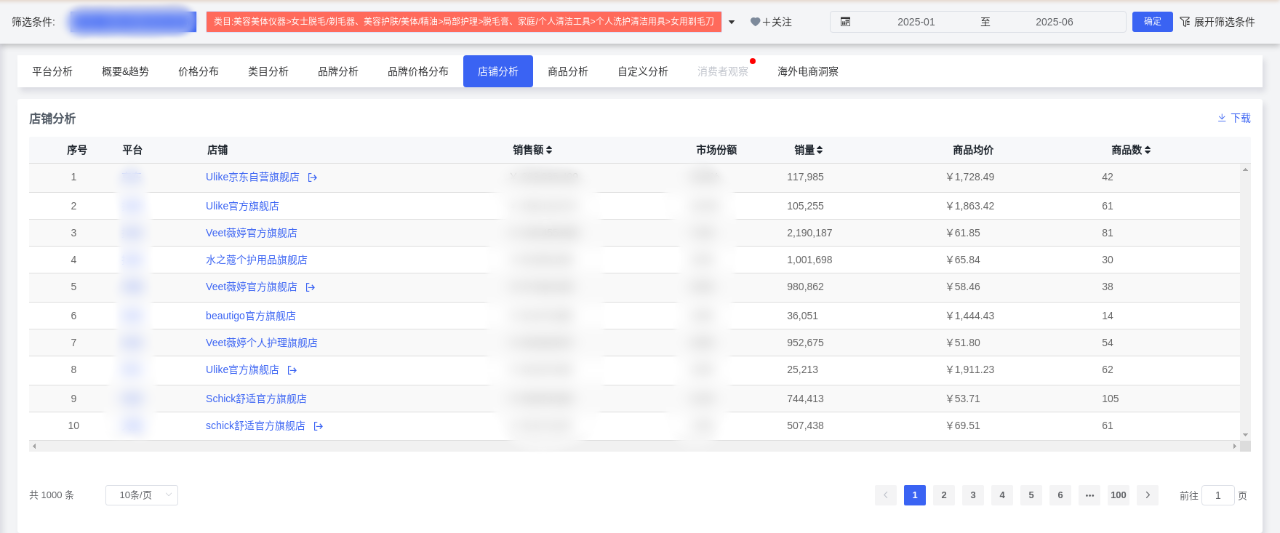Click the 前往 page number input box
1280x533 pixels.
click(1218, 495)
